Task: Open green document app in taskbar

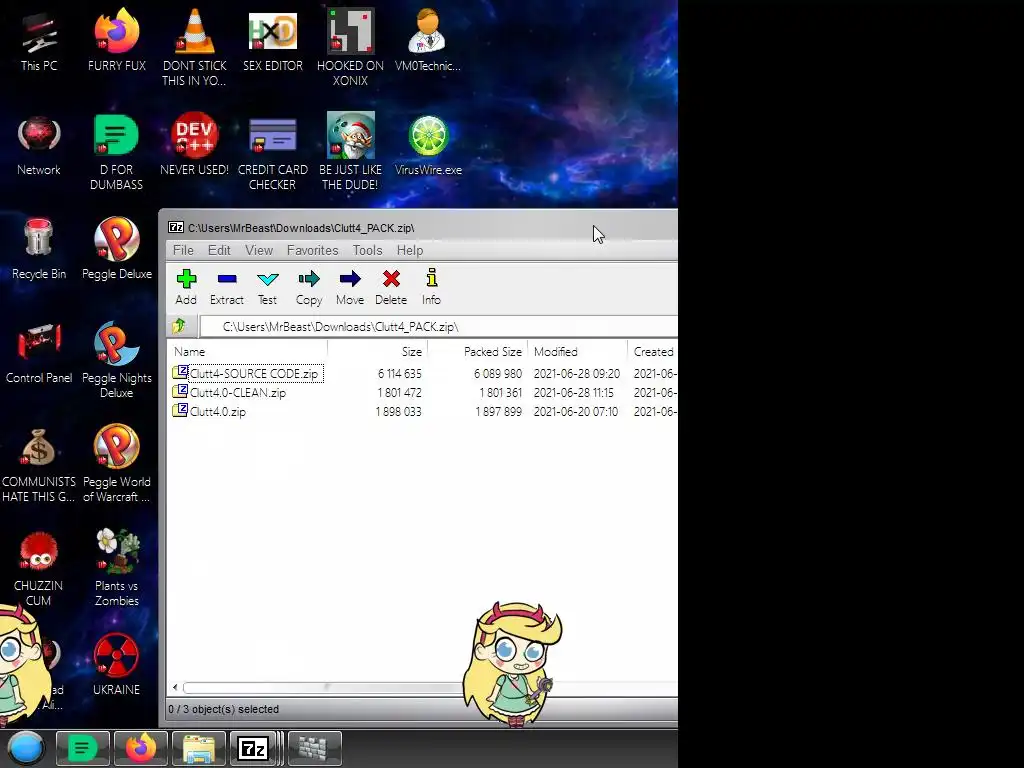Action: pyautogui.click(x=82, y=748)
